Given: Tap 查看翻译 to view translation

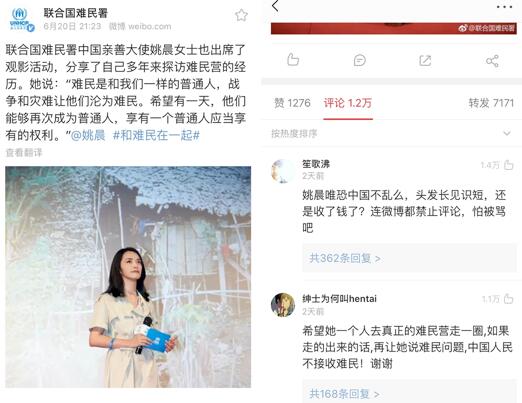Looking at the screenshot, I should 24,153.
